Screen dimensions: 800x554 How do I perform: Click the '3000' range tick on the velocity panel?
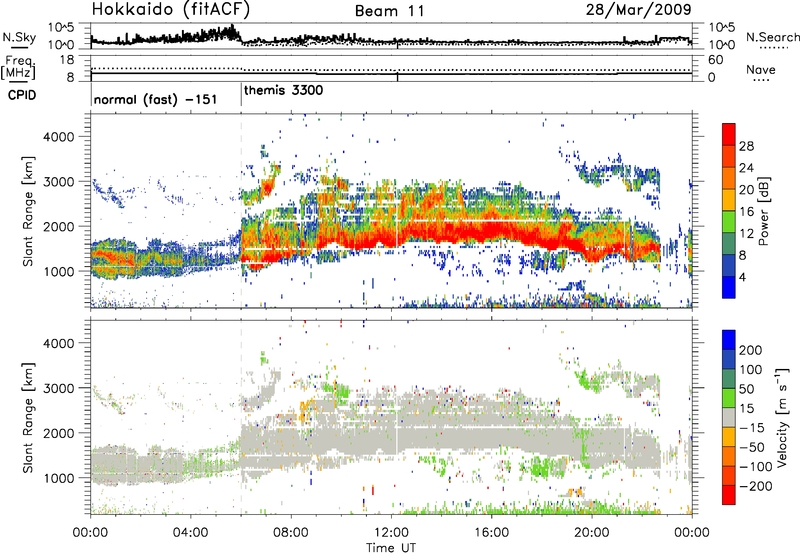[58, 388]
